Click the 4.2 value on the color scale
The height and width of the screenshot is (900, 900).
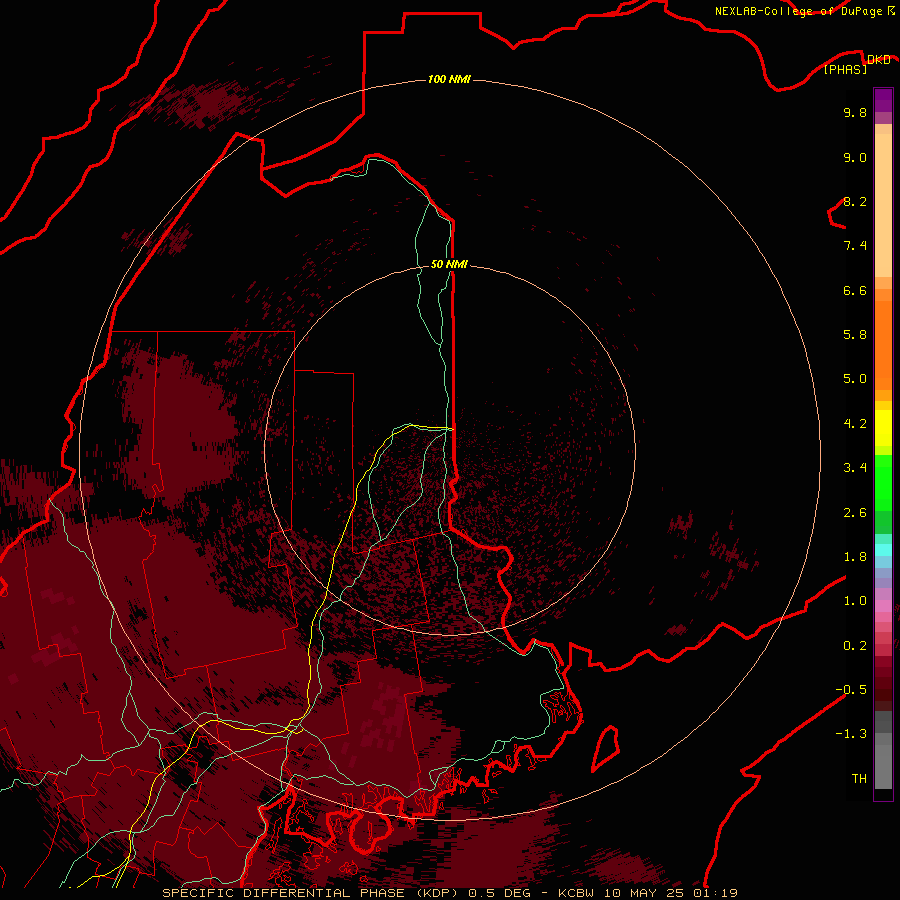(855, 424)
